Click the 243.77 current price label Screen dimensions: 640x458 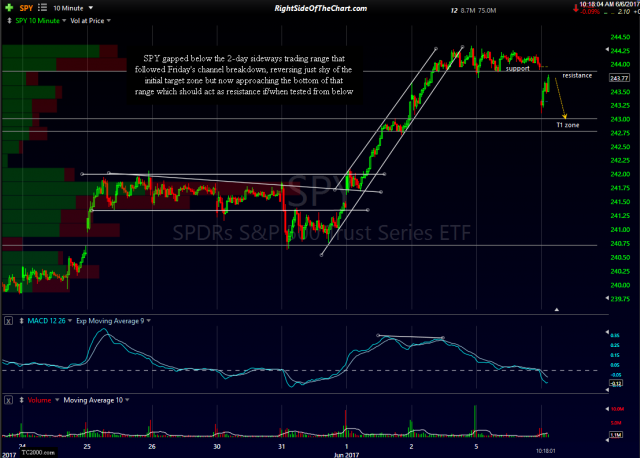coord(619,78)
